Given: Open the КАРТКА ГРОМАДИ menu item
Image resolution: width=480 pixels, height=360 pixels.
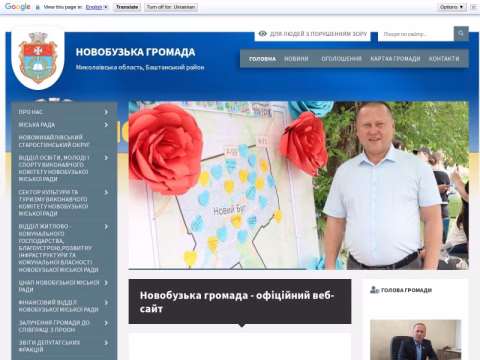Looking at the screenshot, I should (395, 59).
